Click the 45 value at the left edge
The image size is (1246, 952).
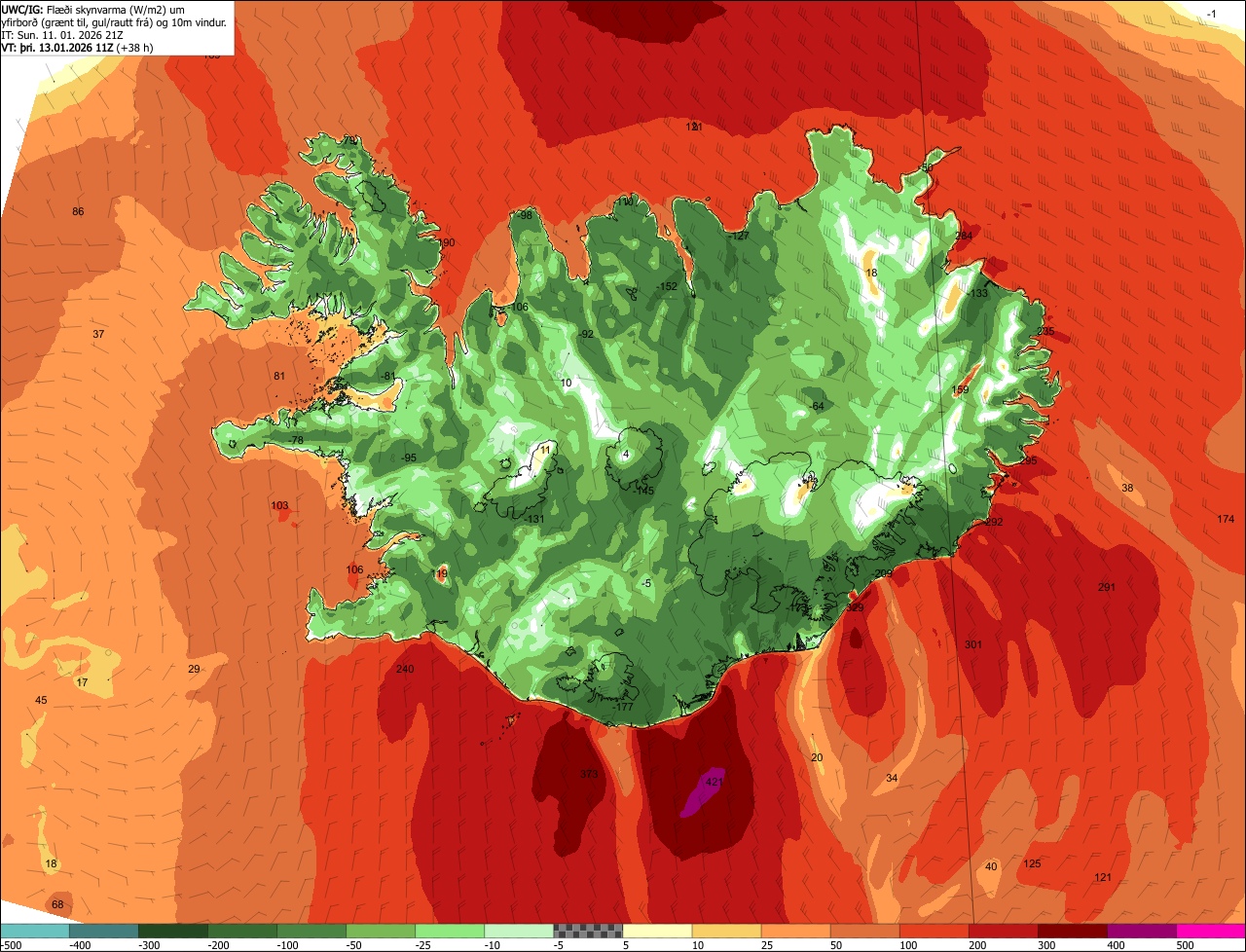[x=41, y=700]
